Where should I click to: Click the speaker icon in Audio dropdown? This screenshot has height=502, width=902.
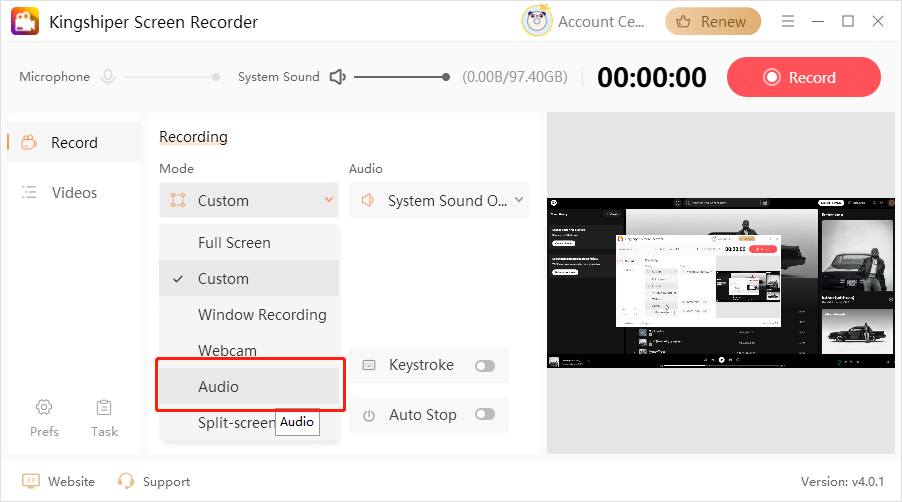[x=368, y=200]
